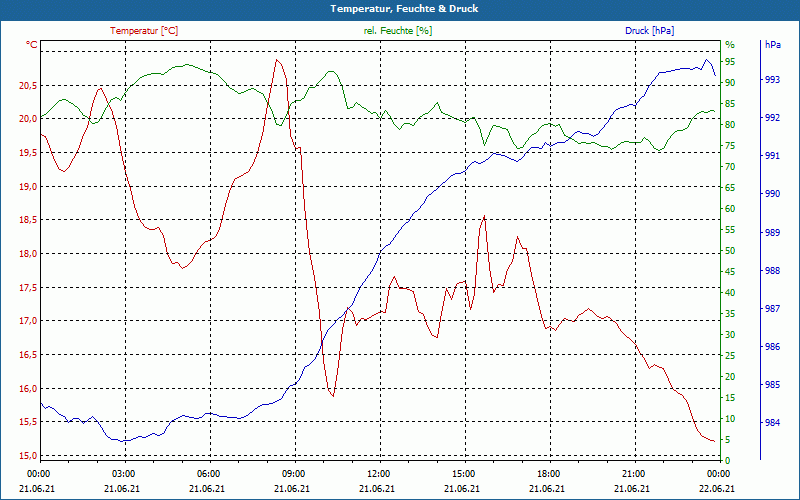Click the "60" humidity axis value
The image size is (800, 500).
tap(730, 209)
